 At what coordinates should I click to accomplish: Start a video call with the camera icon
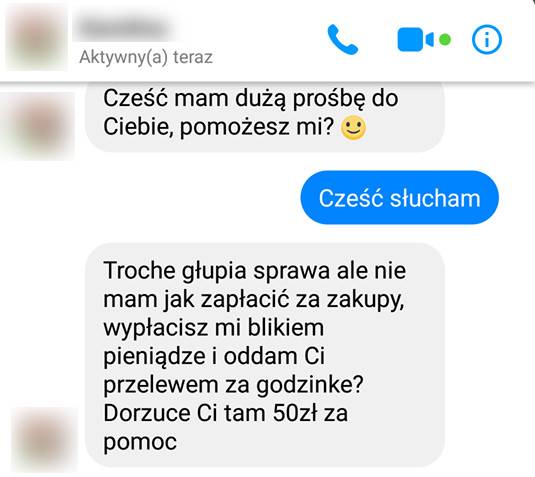(x=415, y=40)
